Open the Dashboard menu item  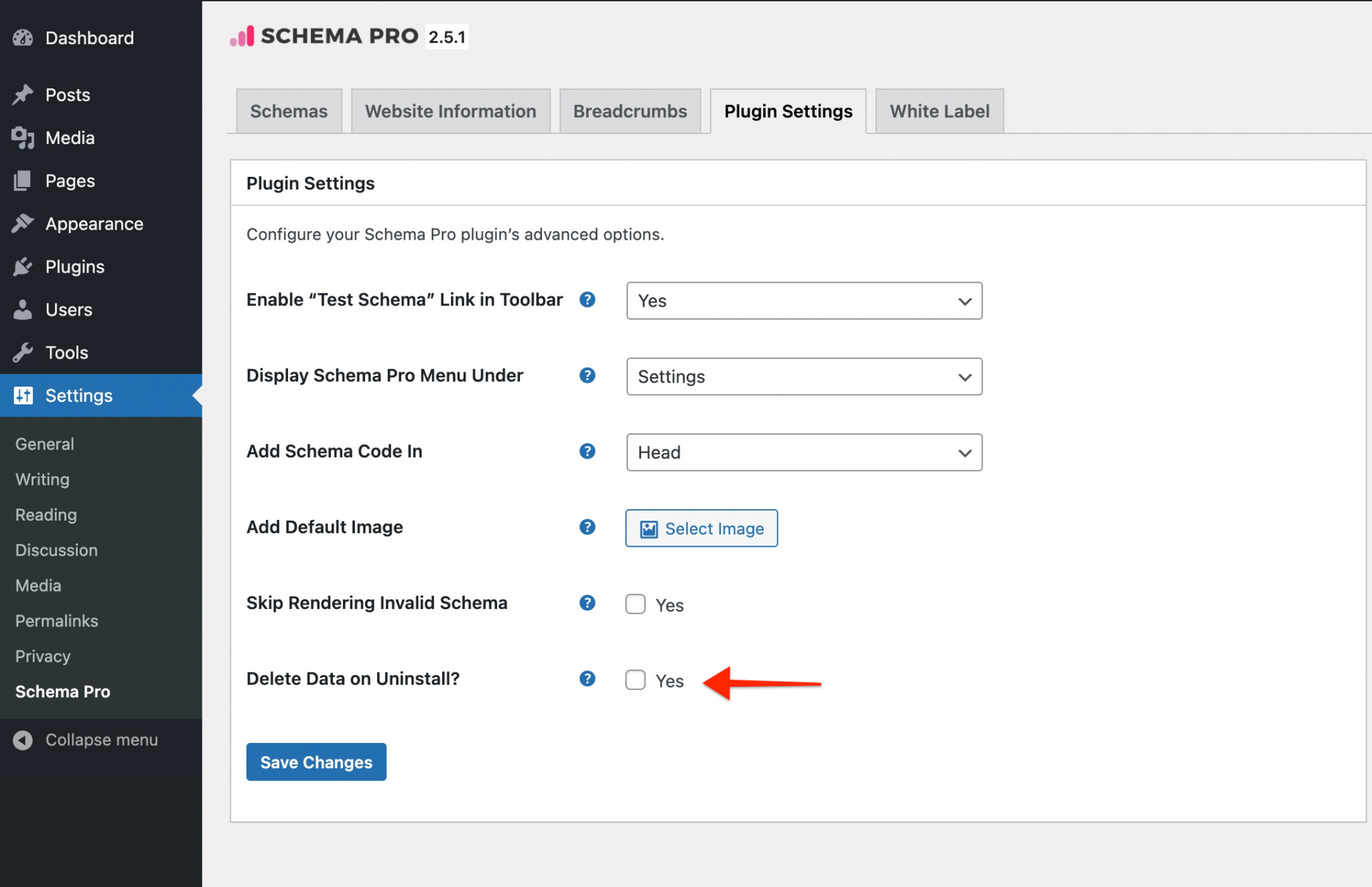(x=22, y=38)
